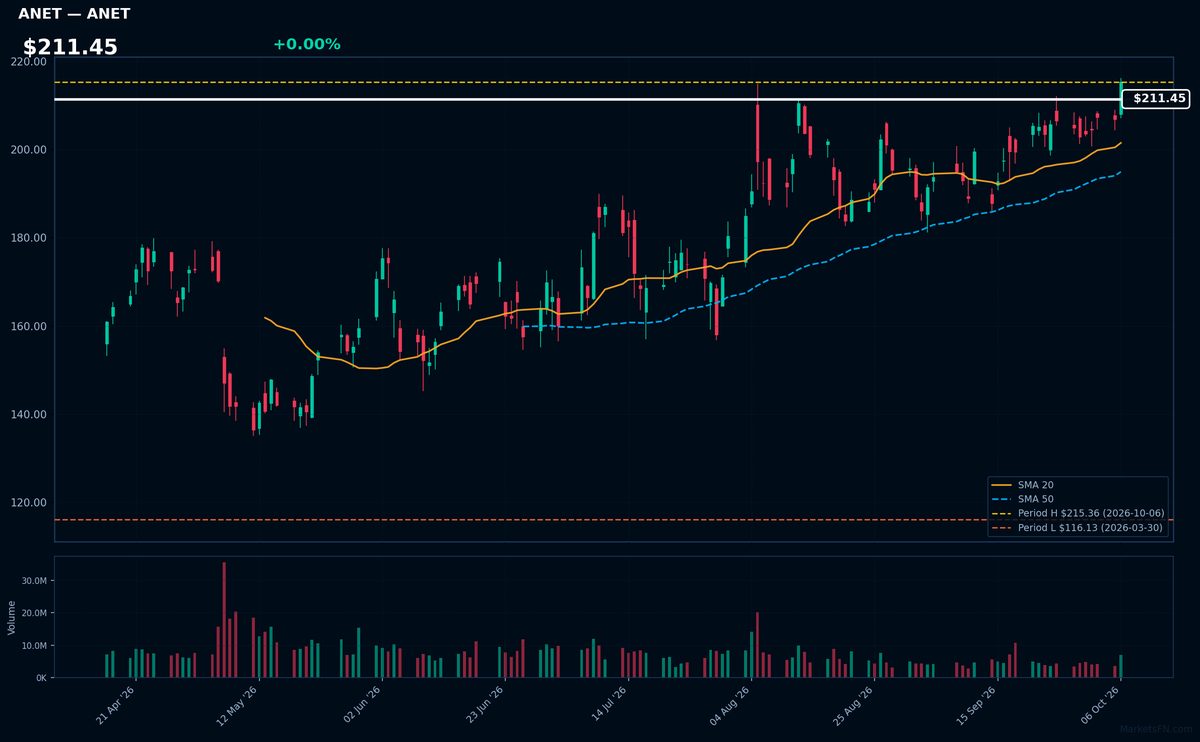Click the SMA 50 legend entry
This screenshot has width=1200, height=742.
1021,499
